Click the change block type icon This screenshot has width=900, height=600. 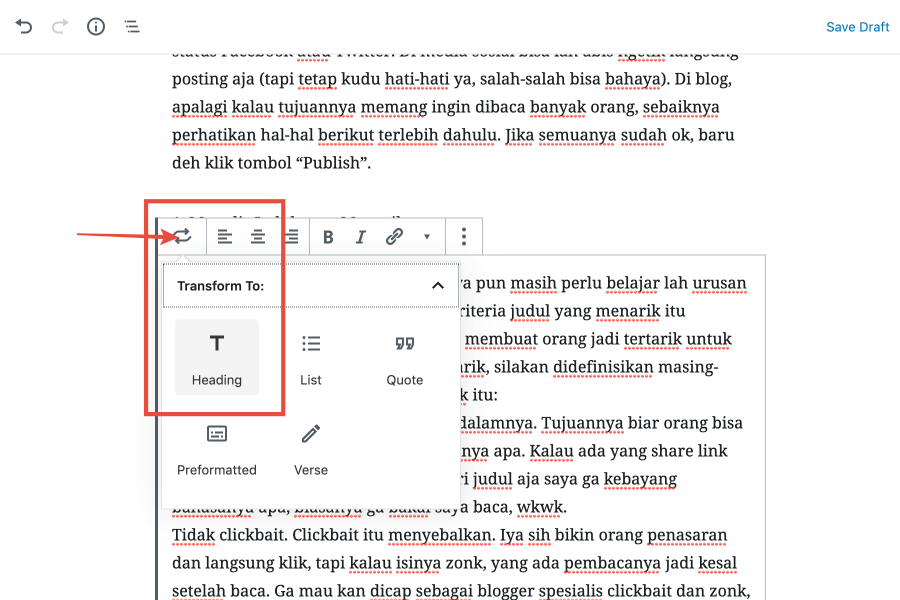(183, 236)
